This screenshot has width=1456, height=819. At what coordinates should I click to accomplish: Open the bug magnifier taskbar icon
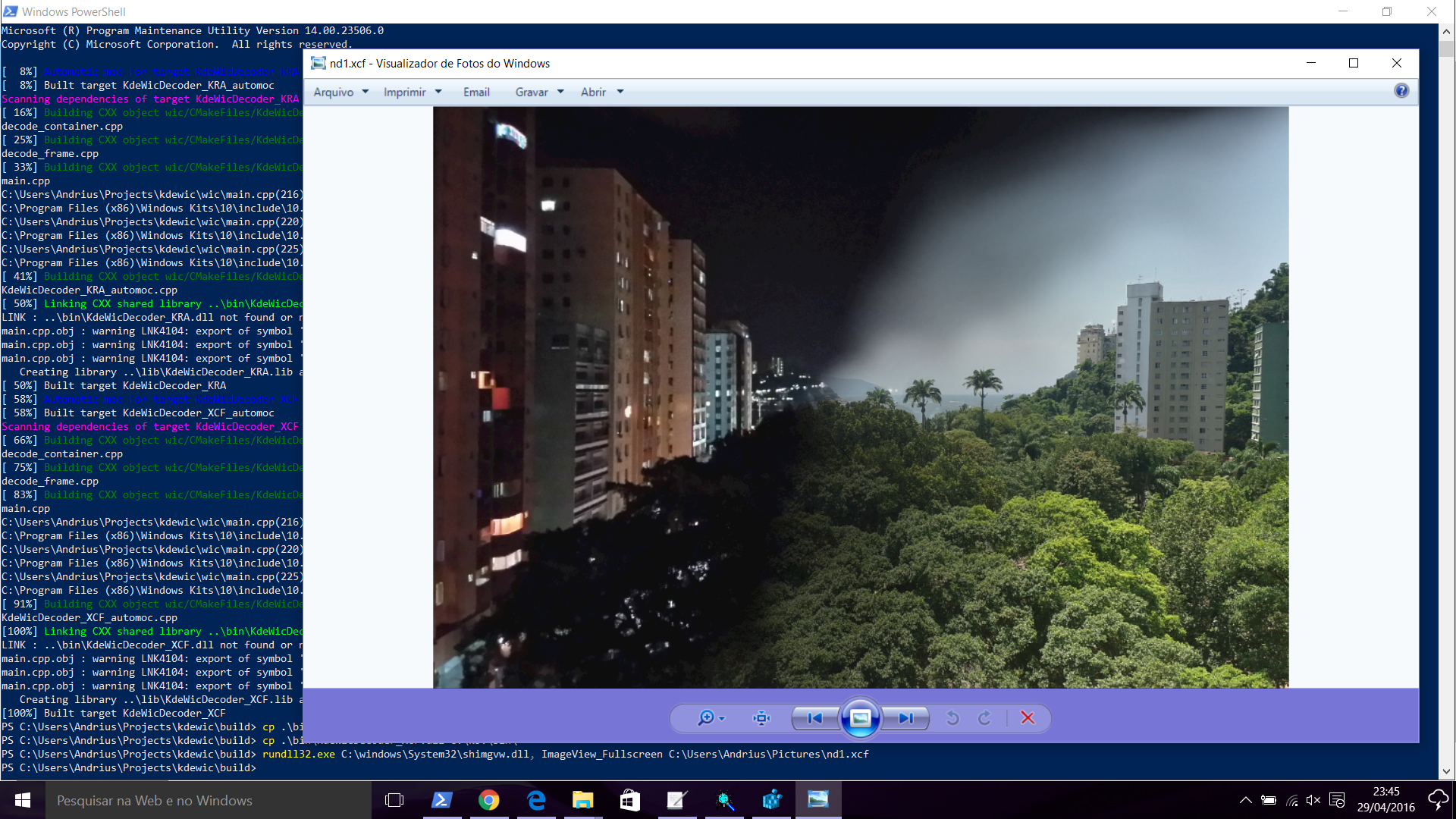coord(724,800)
